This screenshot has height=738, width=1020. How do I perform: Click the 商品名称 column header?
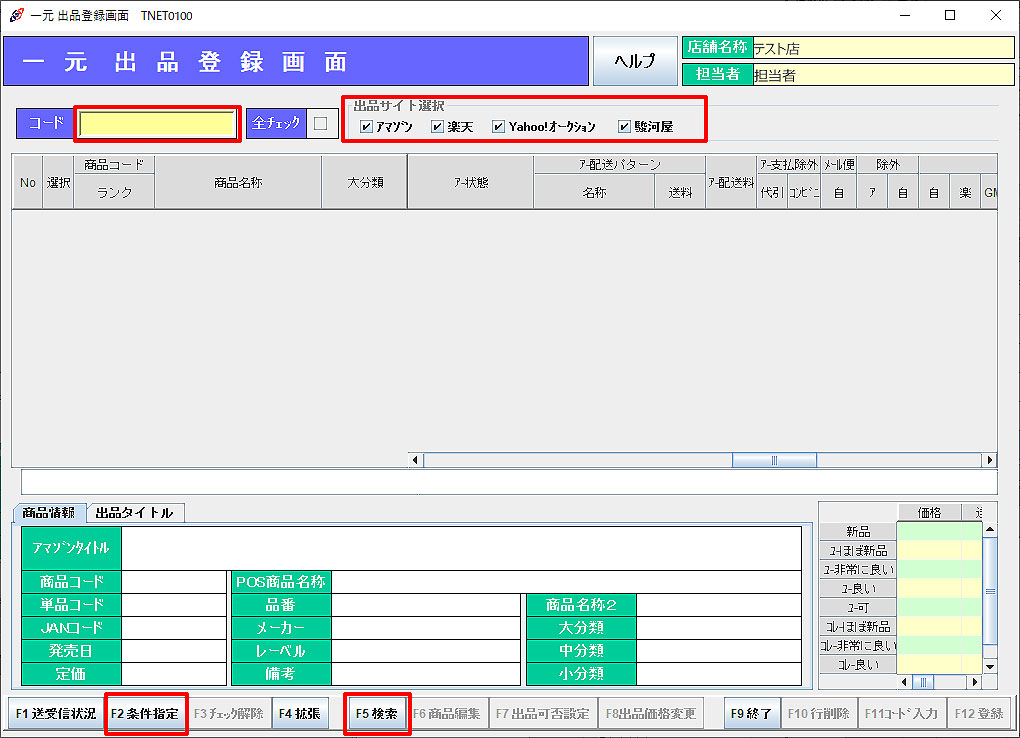[x=238, y=183]
